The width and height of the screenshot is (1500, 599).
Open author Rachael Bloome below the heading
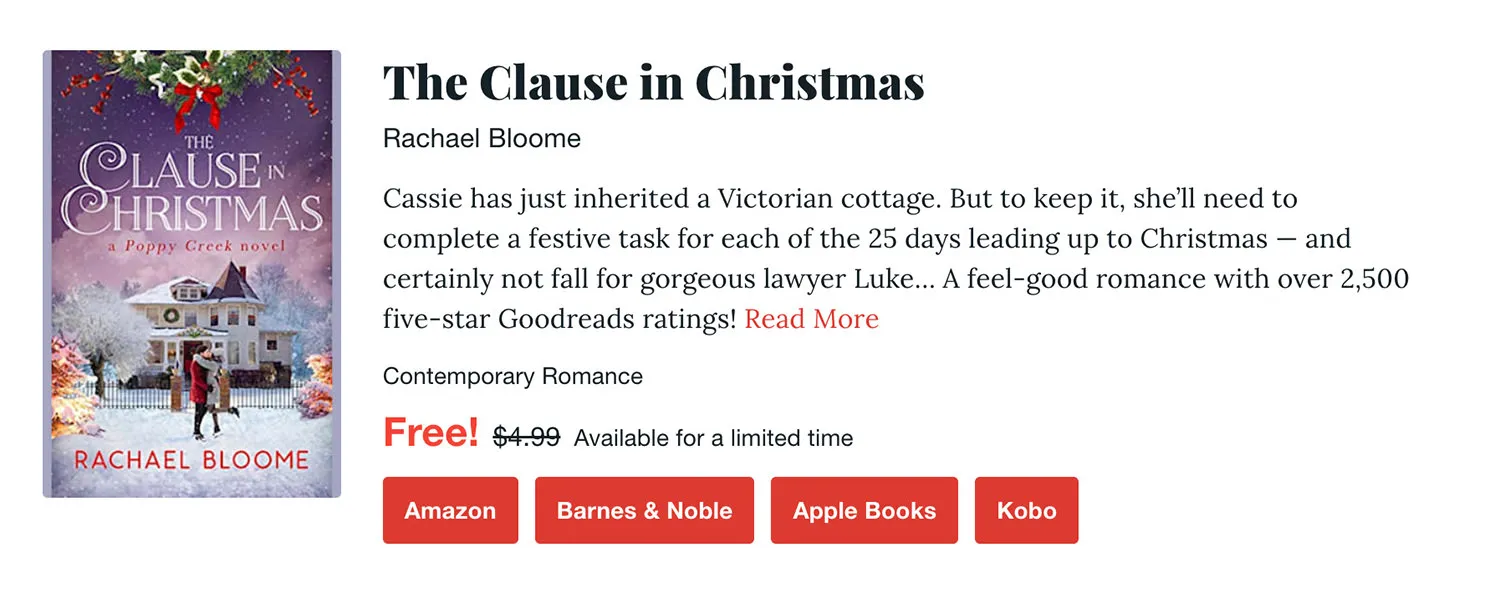coord(481,138)
